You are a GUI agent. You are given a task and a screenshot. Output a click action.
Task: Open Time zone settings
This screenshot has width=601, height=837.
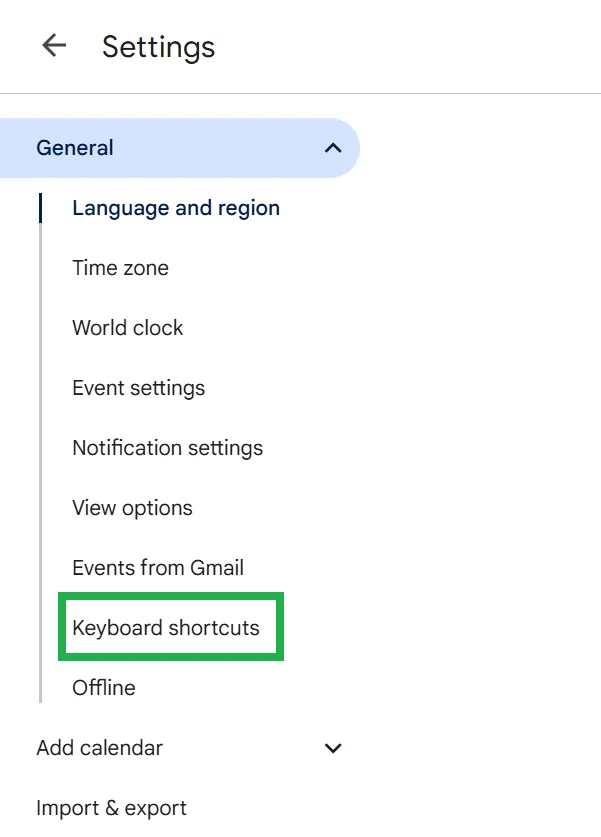[121, 267]
